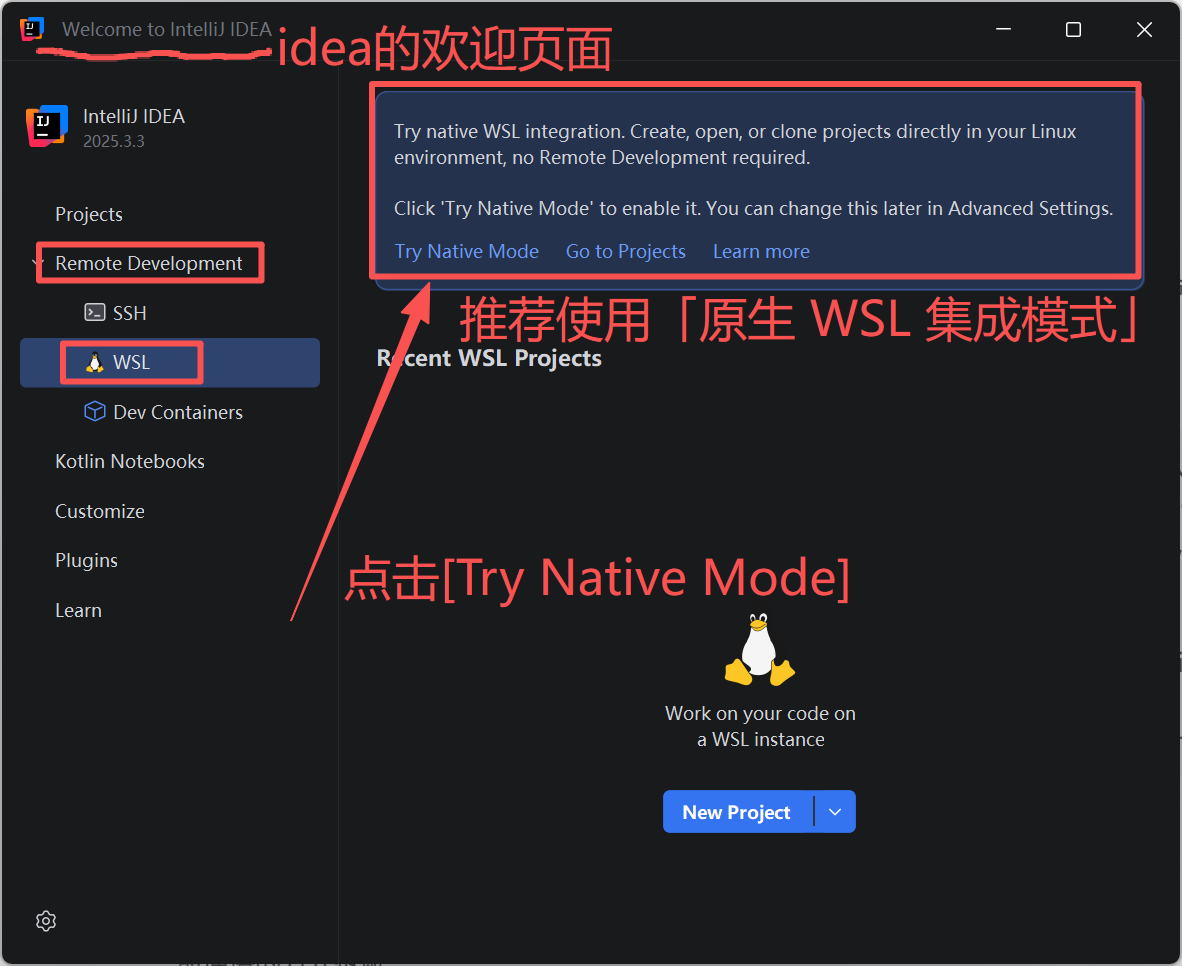The image size is (1182, 966).
Task: Switch to the Projects section
Action: click(88, 213)
